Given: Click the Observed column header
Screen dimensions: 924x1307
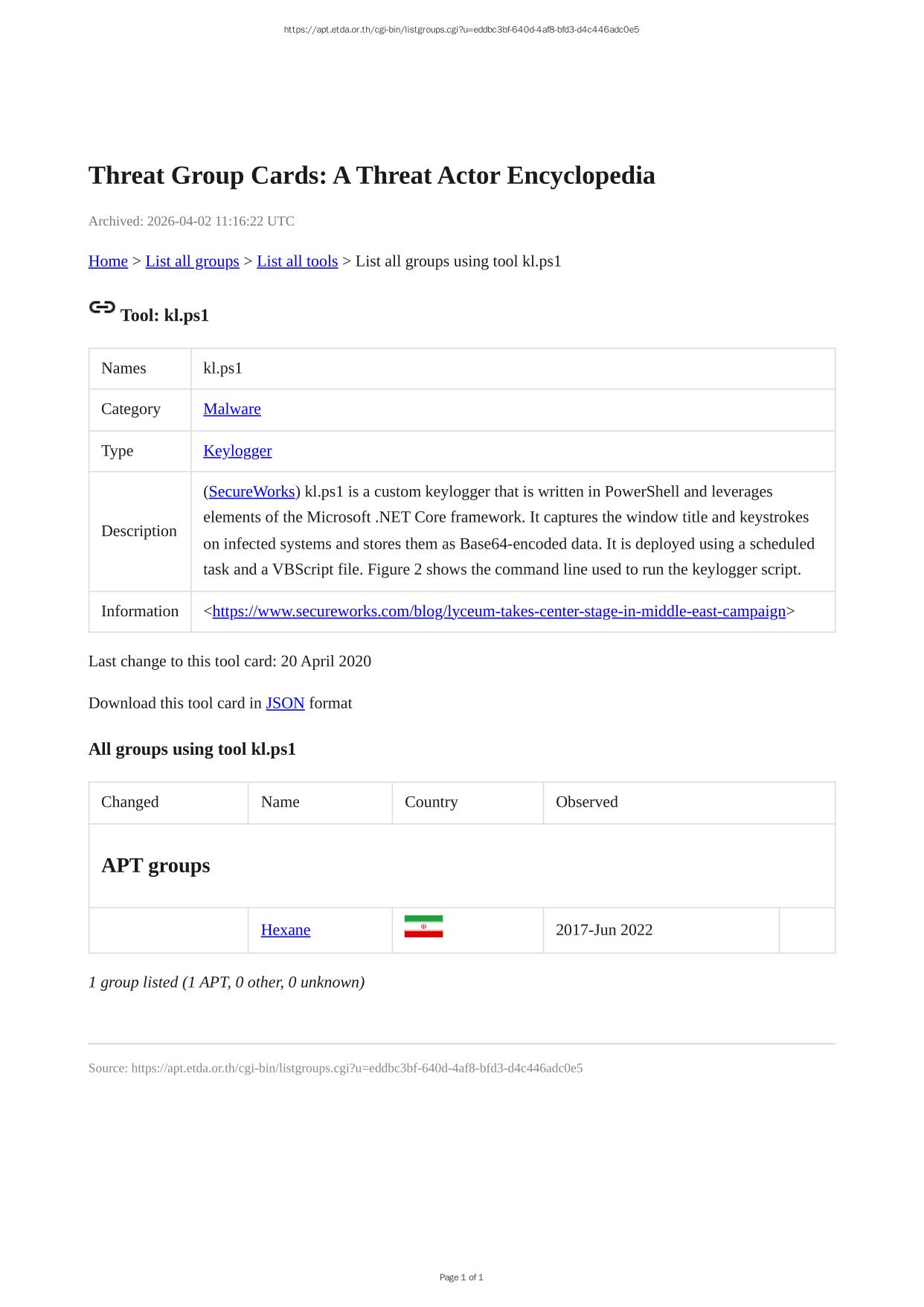Looking at the screenshot, I should (587, 802).
